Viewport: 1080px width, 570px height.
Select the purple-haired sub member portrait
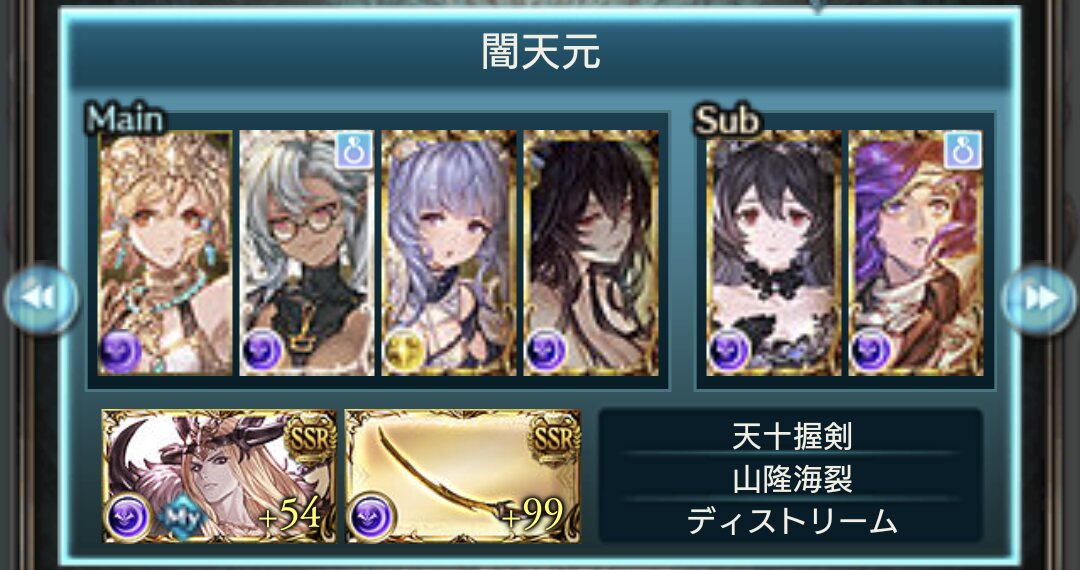(916, 253)
